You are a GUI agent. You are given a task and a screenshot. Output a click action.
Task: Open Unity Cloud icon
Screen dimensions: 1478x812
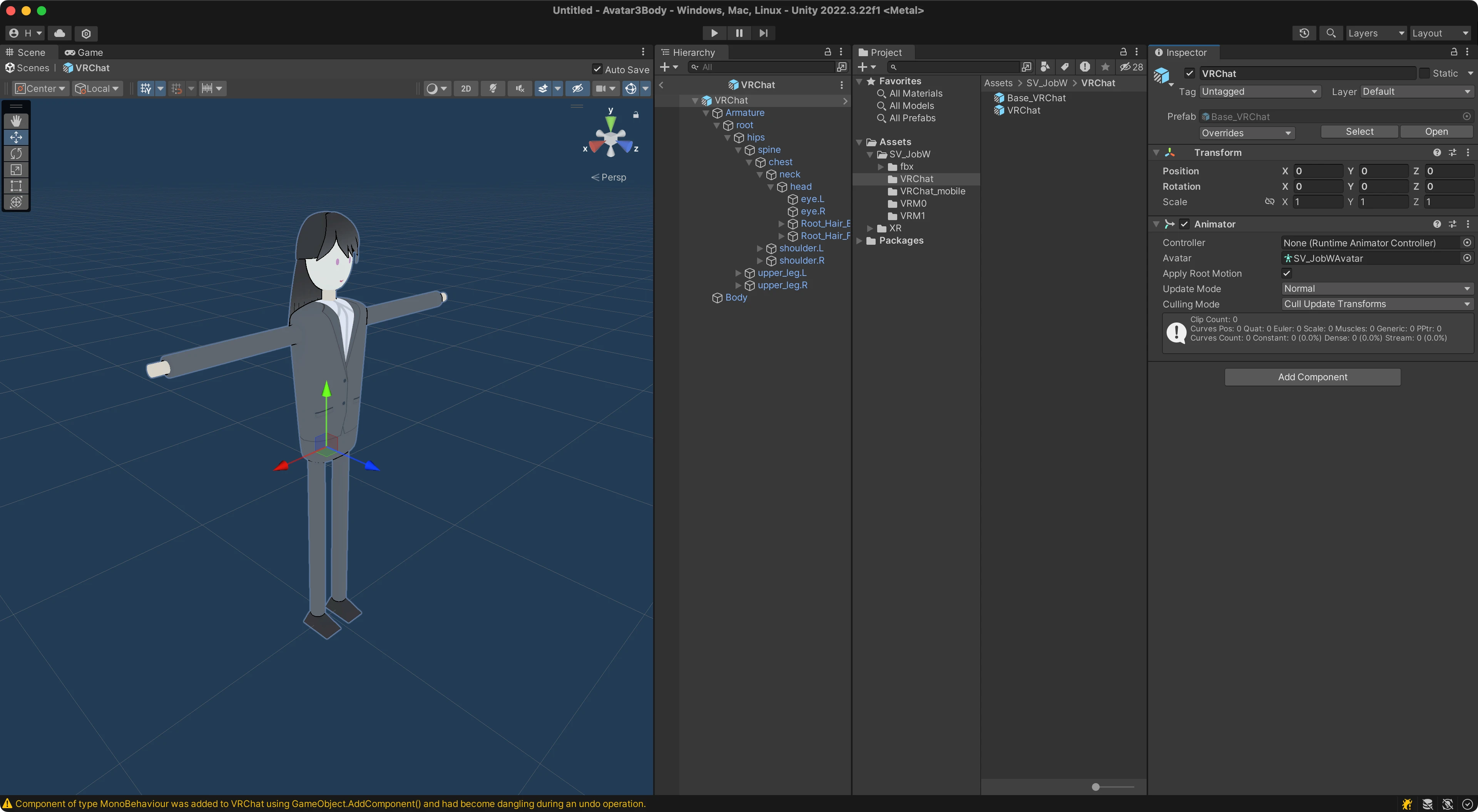(x=60, y=33)
